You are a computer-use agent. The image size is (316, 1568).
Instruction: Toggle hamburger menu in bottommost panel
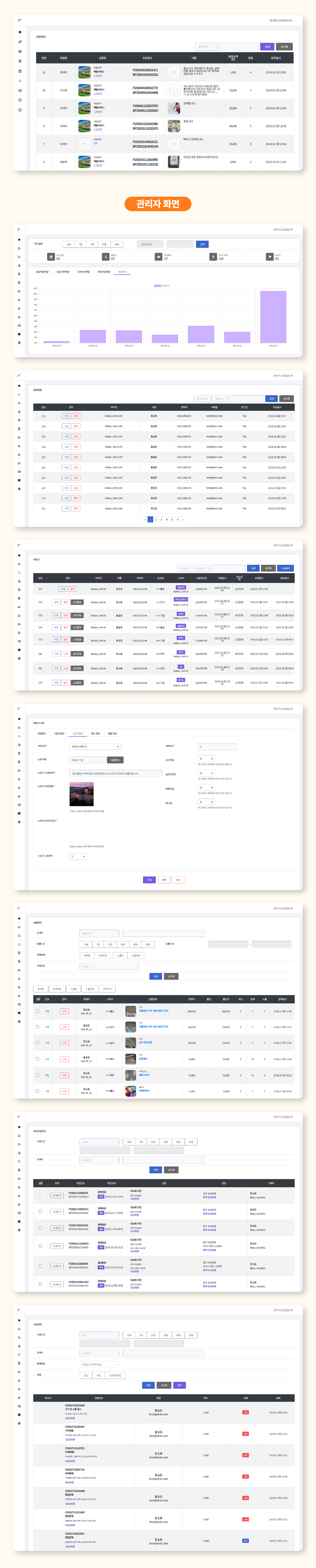(19, 1310)
